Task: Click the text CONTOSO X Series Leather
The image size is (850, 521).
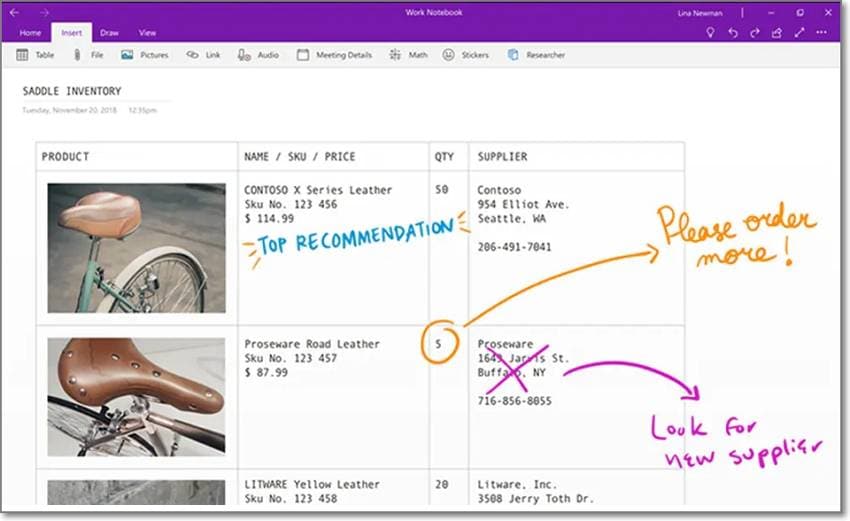Action: point(318,190)
